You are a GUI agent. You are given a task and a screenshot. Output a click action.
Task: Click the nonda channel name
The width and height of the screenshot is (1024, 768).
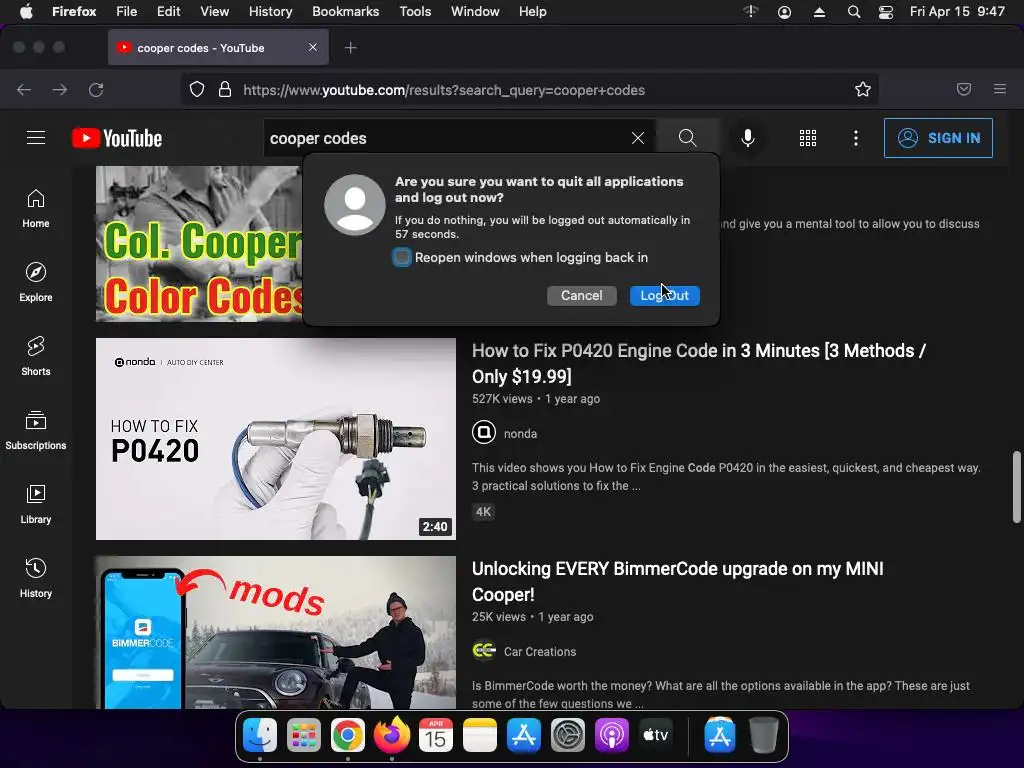(x=520, y=434)
